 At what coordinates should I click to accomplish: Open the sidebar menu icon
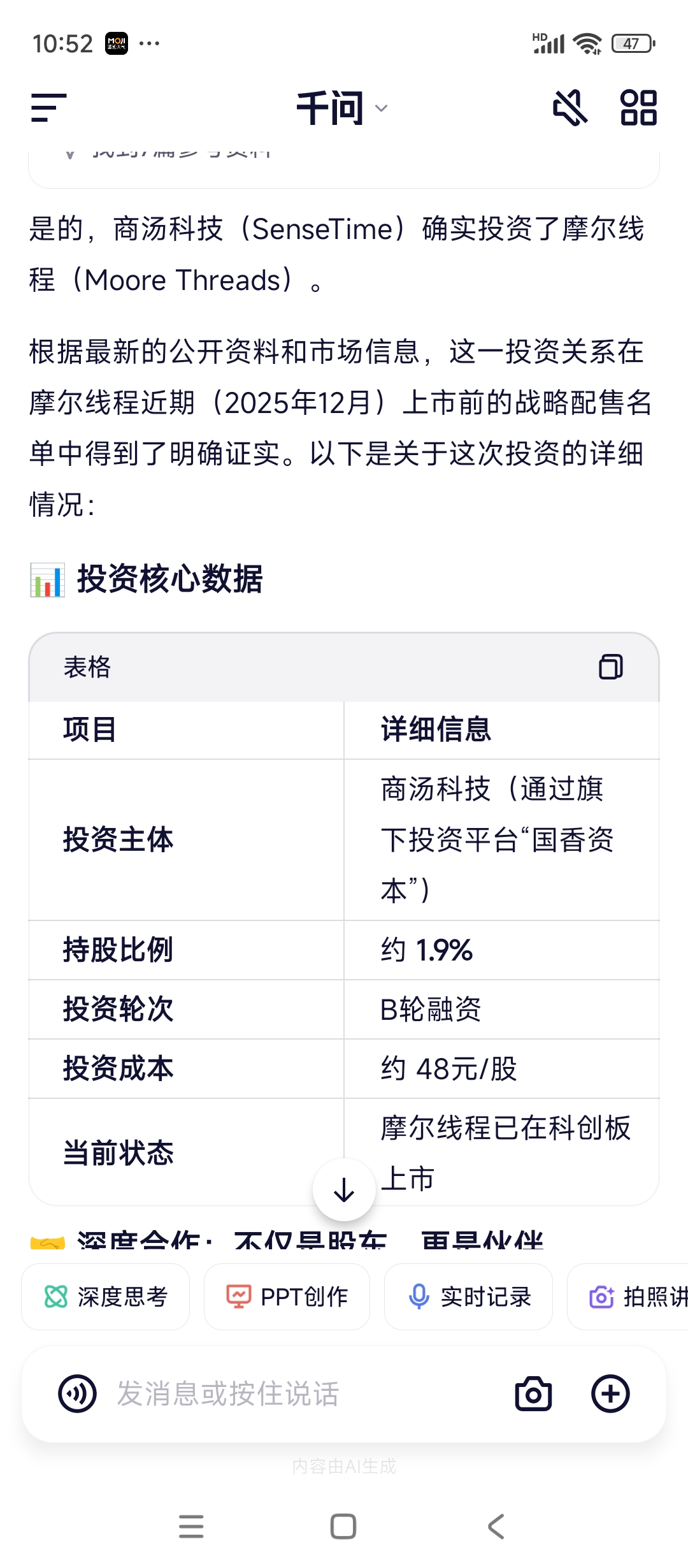[x=49, y=108]
